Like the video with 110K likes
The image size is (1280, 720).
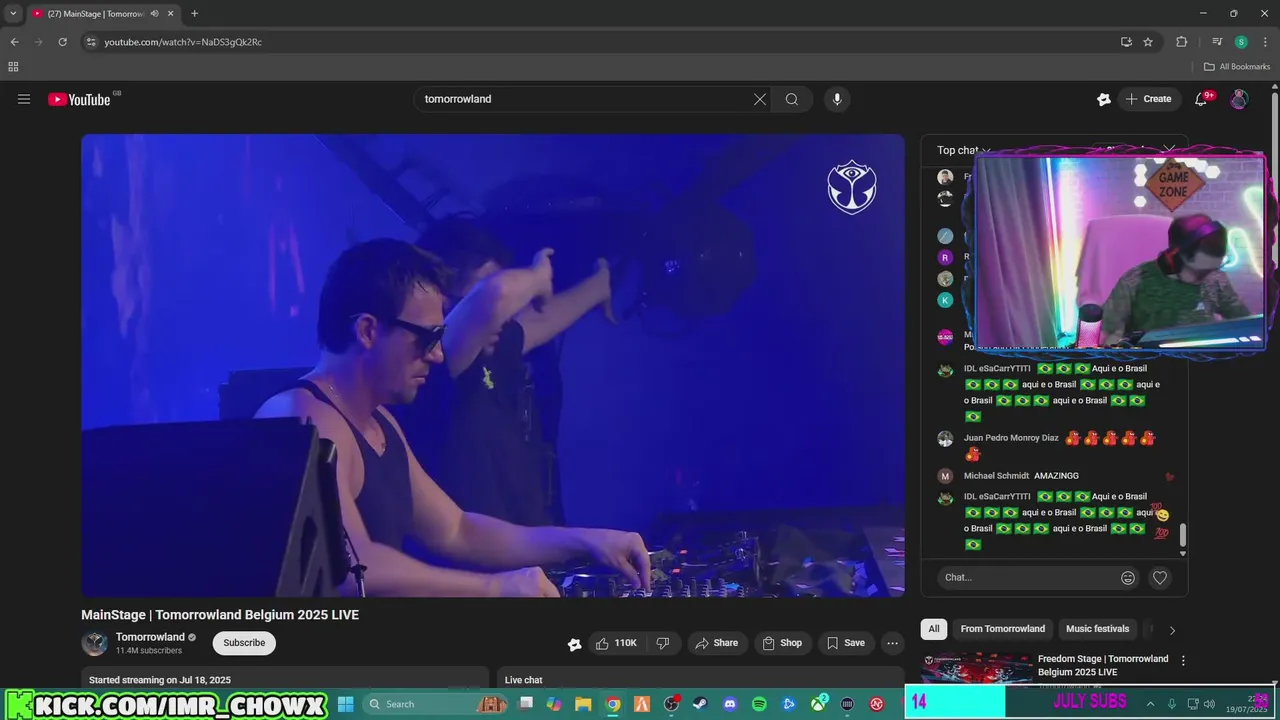(616, 643)
